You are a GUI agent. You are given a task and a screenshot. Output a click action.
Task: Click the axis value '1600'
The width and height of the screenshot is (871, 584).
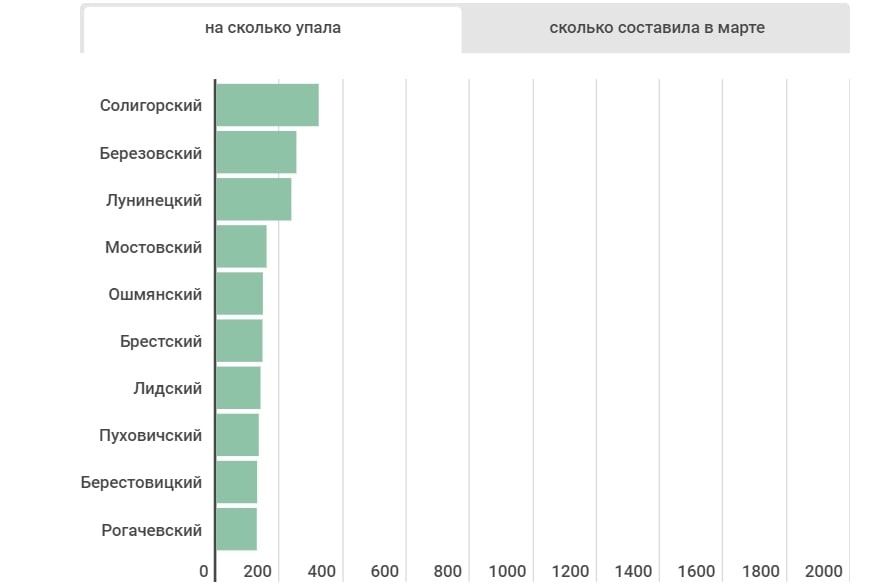click(x=697, y=571)
